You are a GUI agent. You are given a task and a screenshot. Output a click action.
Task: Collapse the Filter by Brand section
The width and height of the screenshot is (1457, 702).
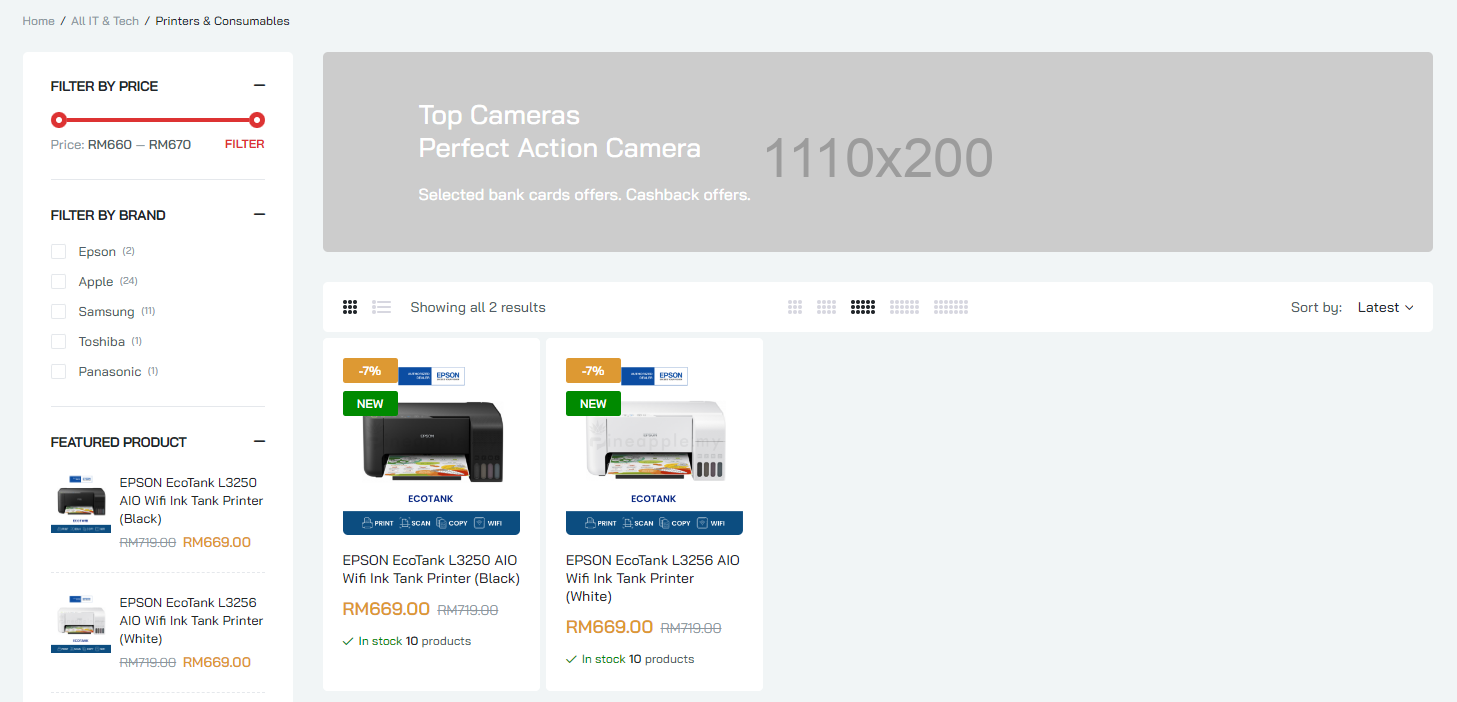click(x=259, y=215)
